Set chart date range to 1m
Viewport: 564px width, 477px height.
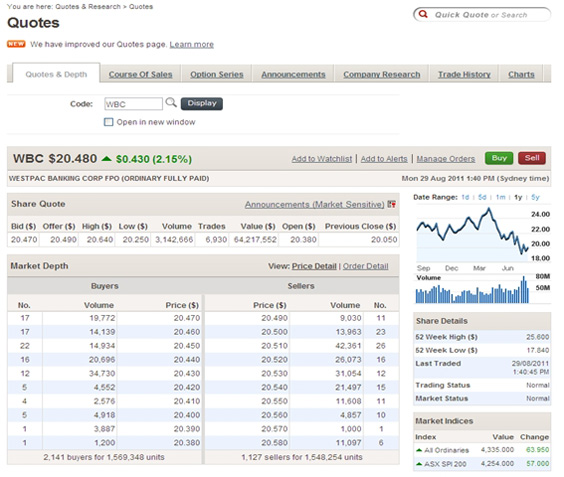[x=500, y=197]
